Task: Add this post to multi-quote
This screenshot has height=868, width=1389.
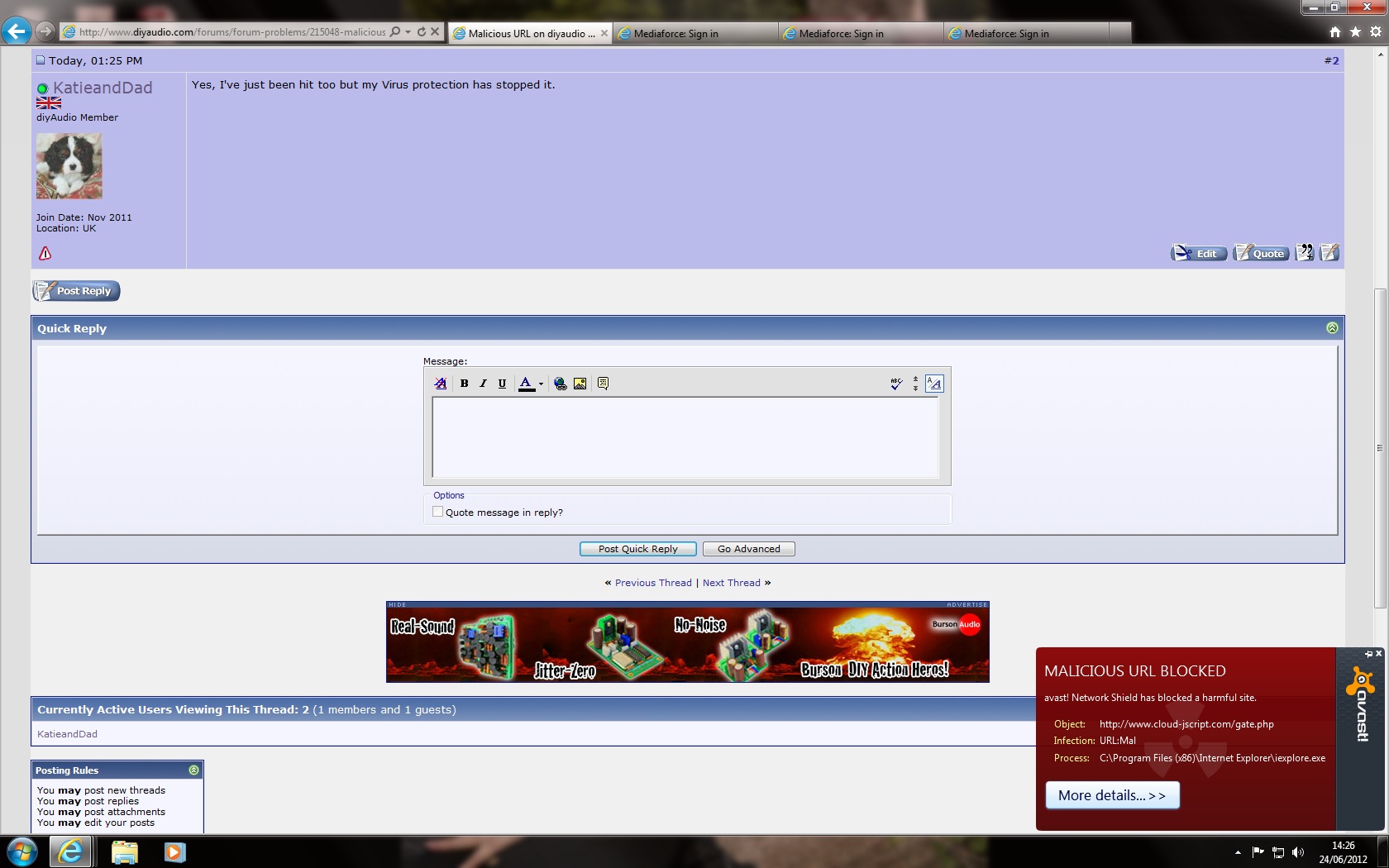Action: point(1305,253)
